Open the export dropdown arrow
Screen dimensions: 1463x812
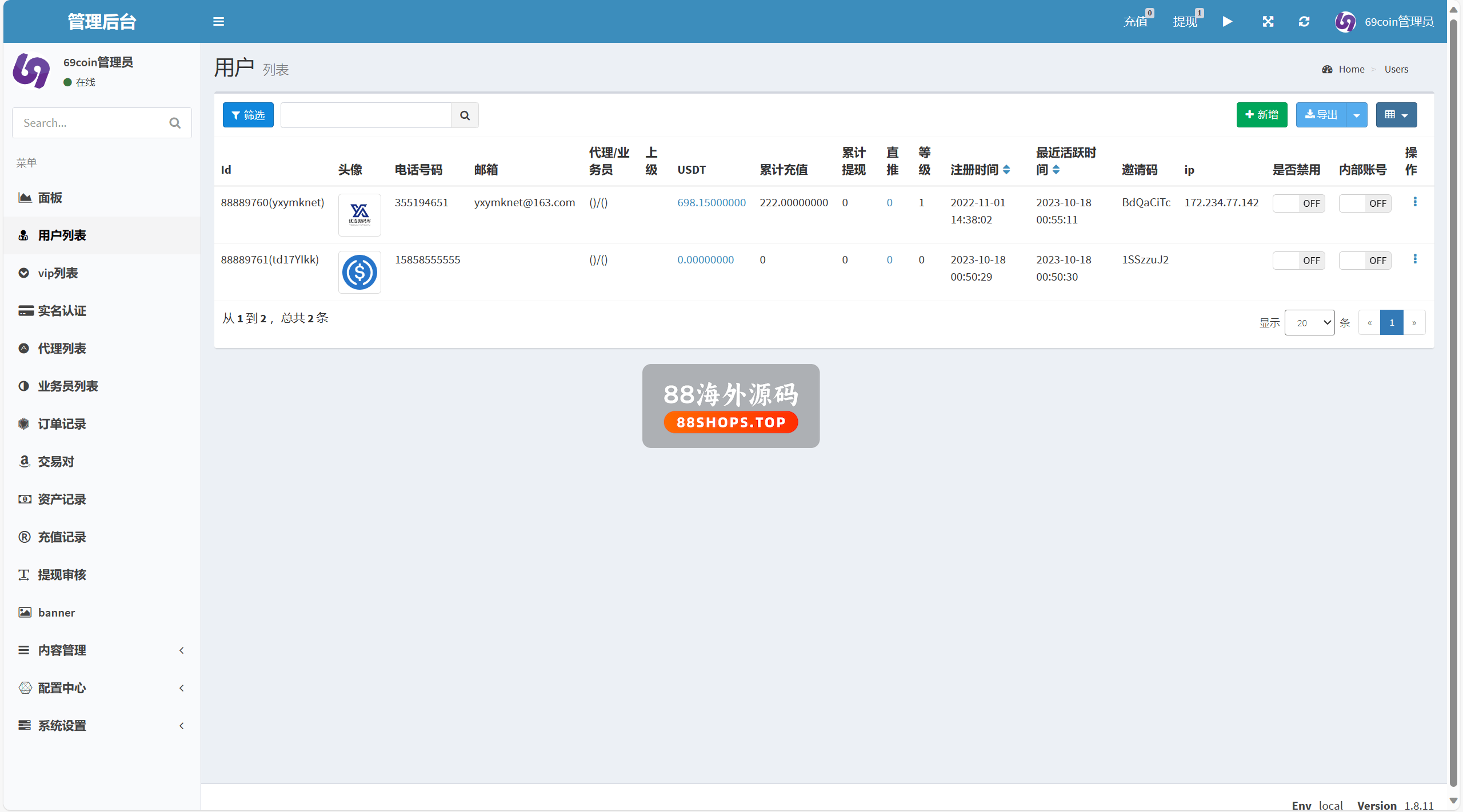(1356, 115)
